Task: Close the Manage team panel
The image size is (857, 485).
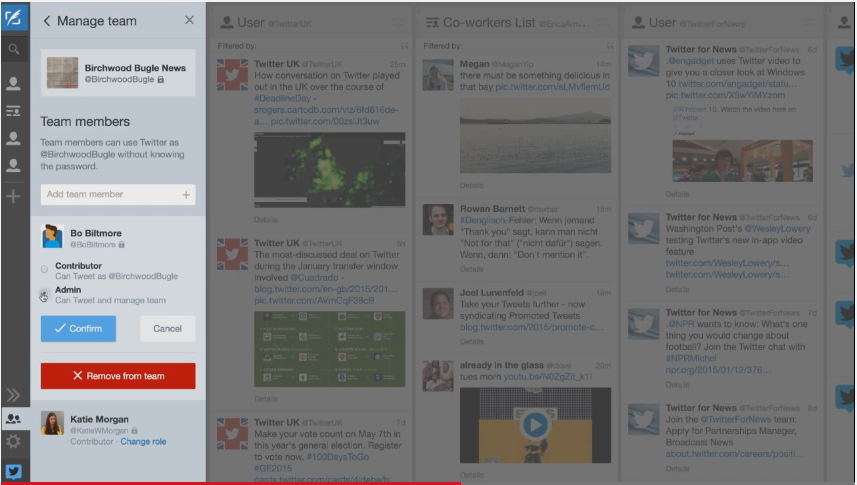Action: (189, 20)
